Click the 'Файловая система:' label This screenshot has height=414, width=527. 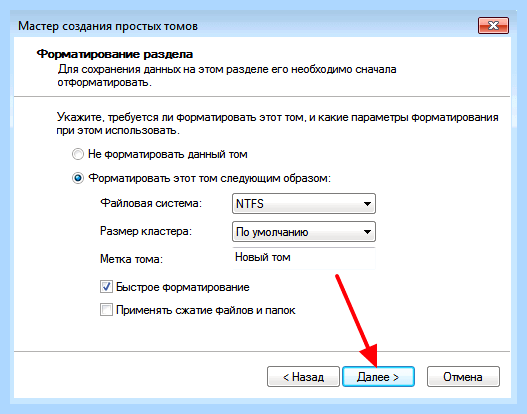151,203
